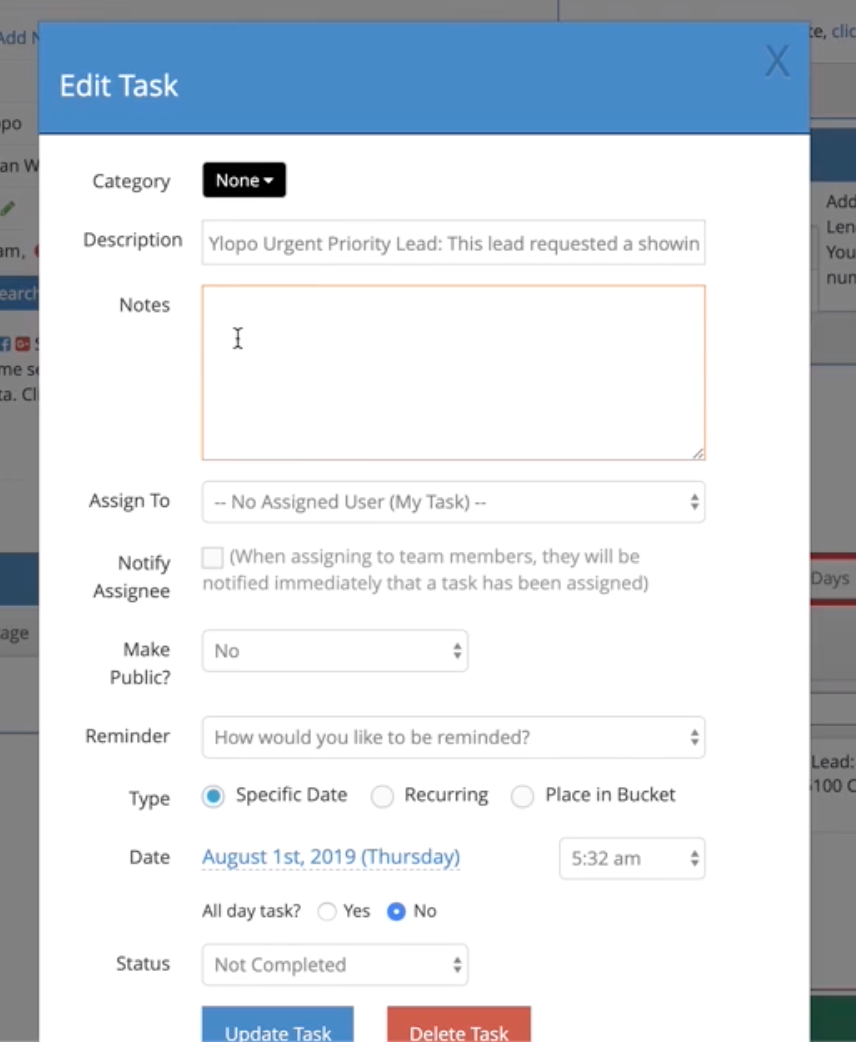The width and height of the screenshot is (856, 1042).
Task: Select Place in Bucket radio button
Action: [x=522, y=796]
